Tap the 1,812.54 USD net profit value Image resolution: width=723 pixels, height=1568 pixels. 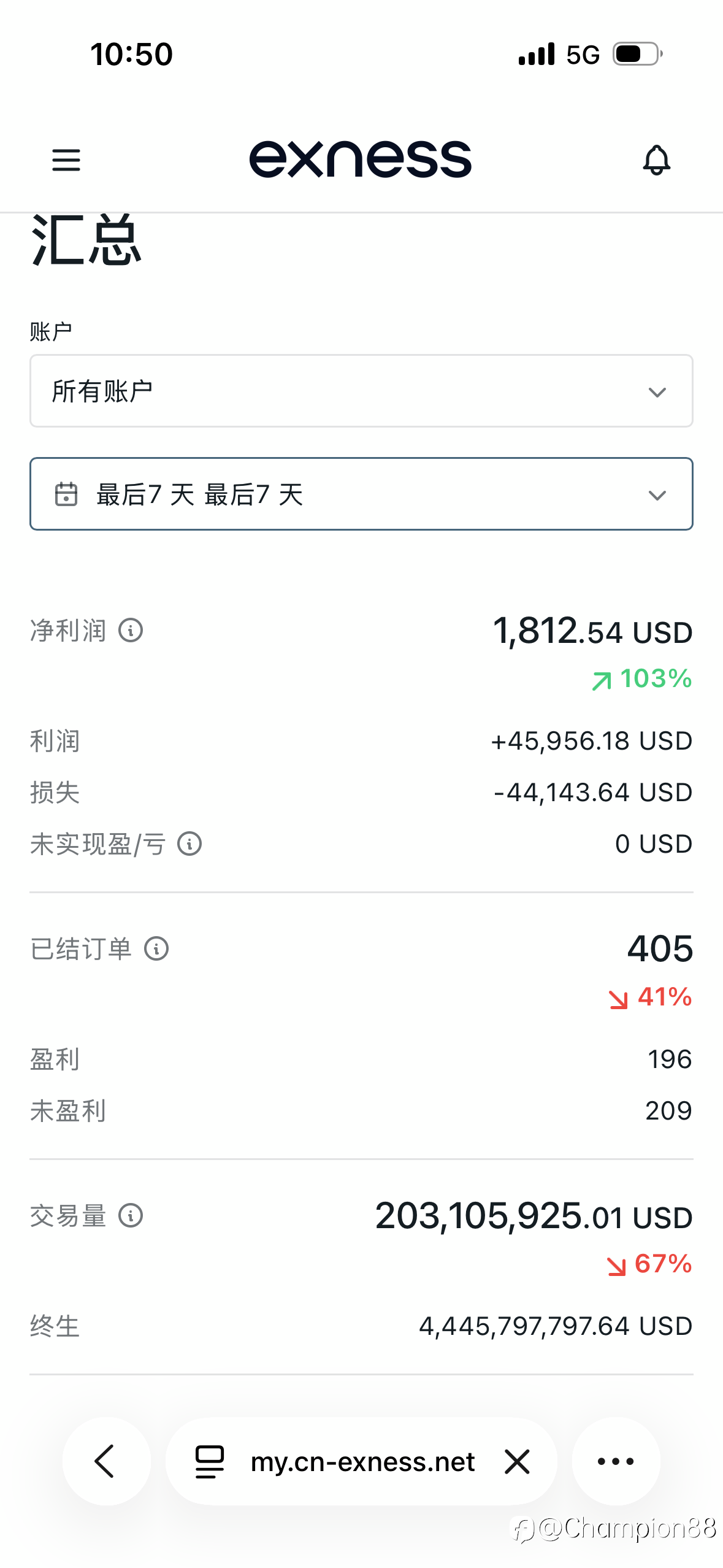tap(592, 631)
